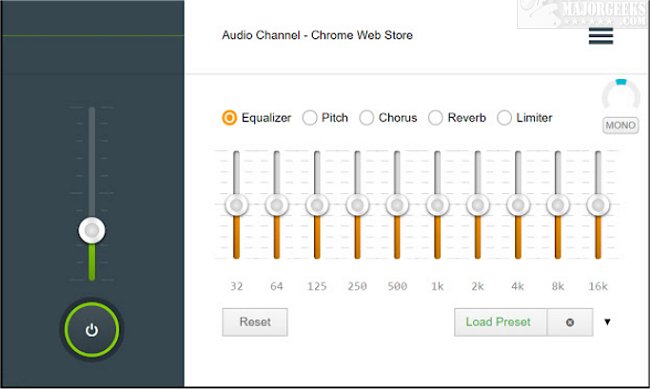Click the 125 Hz band slider knob
This screenshot has height=389, width=650.
click(x=317, y=204)
